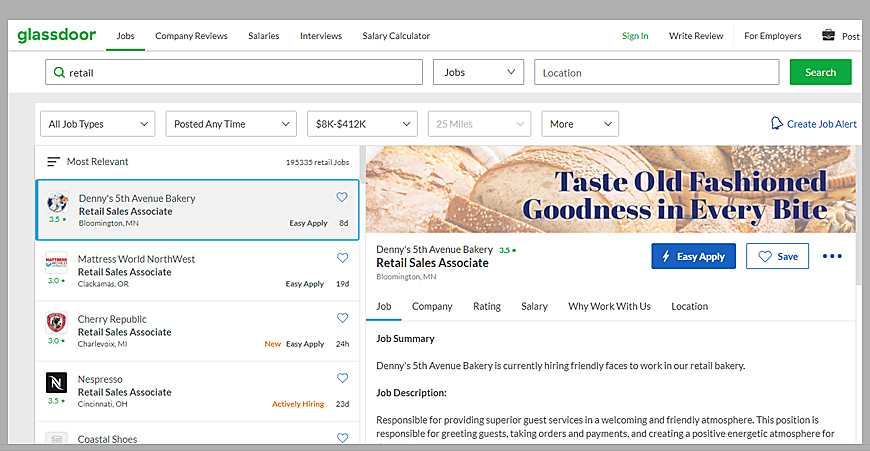Viewport: 870px width, 451px height.
Task: Click the Create Job Alert bell icon
Action: pos(777,124)
